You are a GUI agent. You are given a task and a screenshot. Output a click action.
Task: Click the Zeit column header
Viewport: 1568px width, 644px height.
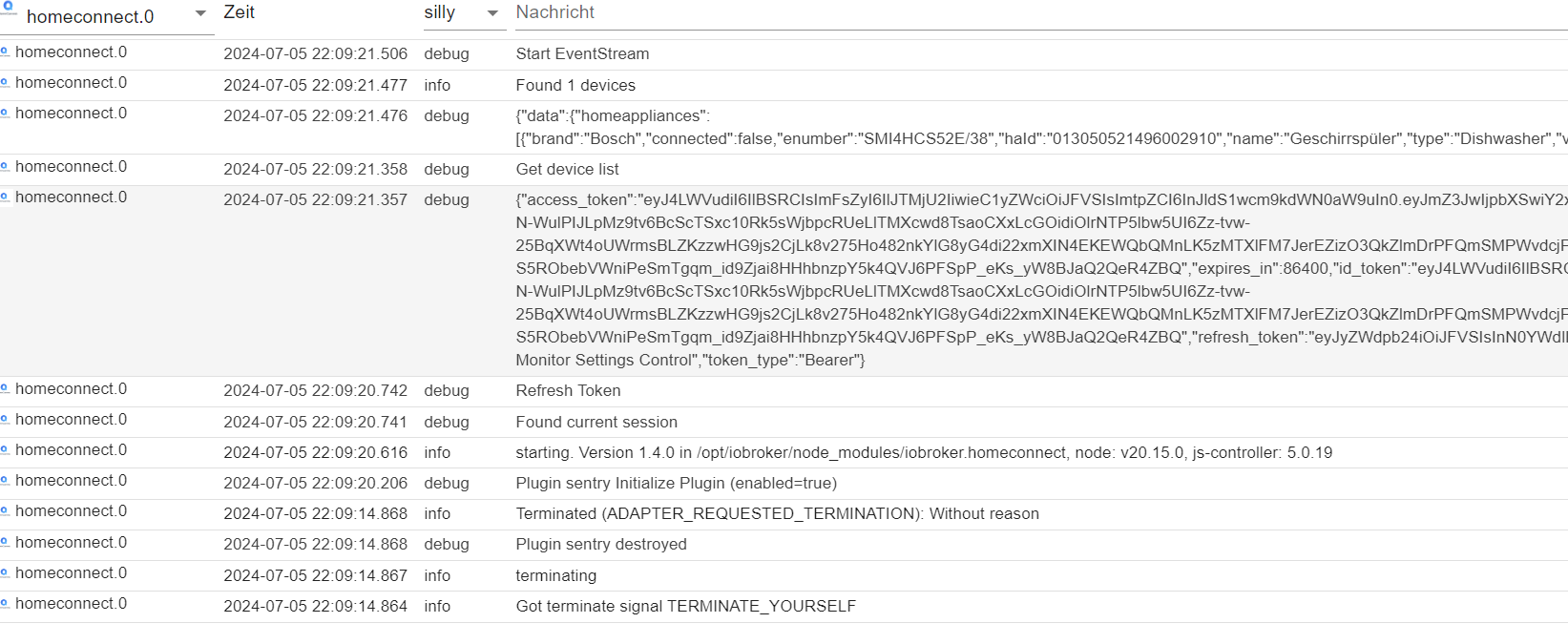coord(240,12)
